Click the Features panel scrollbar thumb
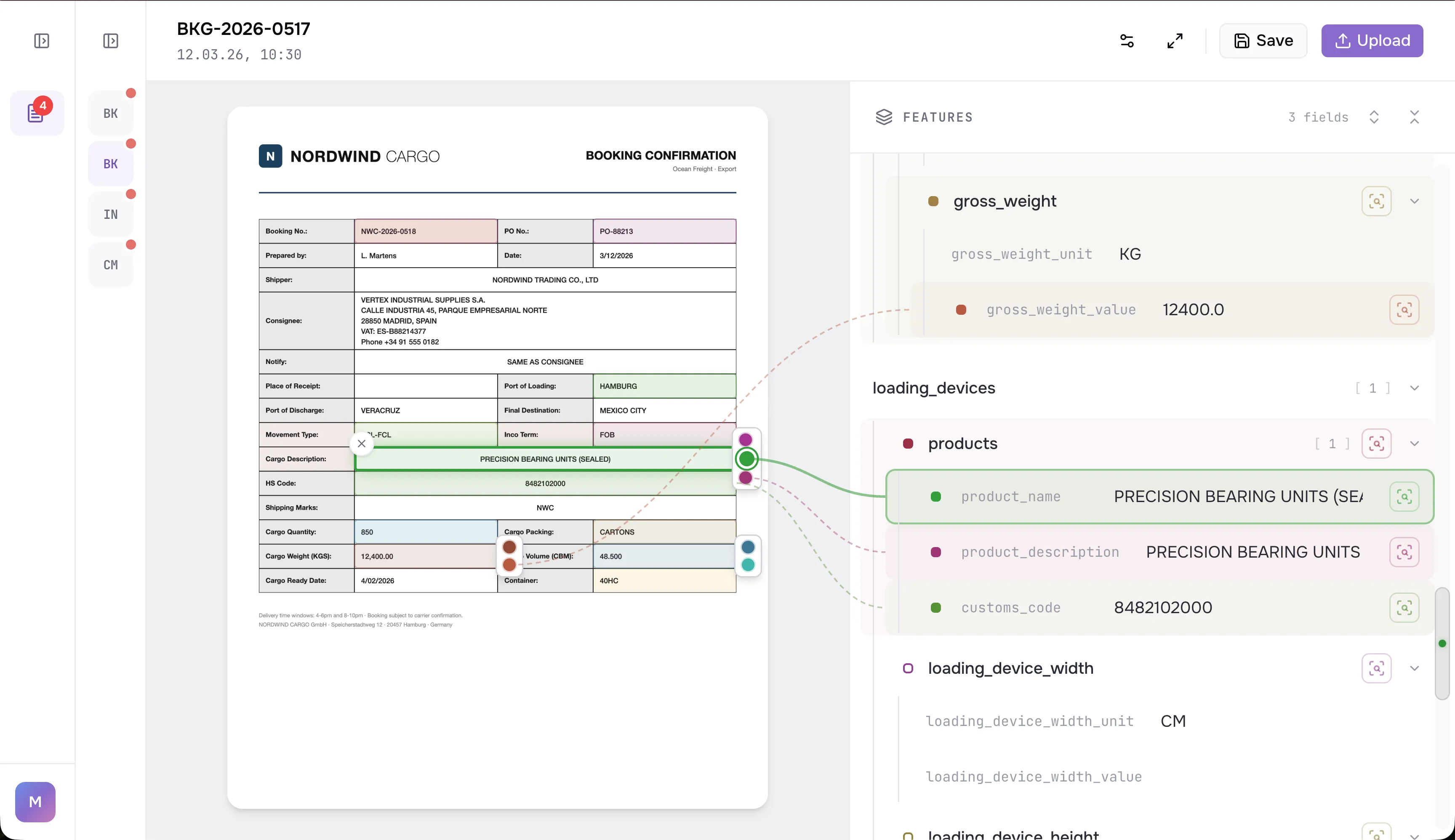Screen dimensions: 1455x840 [x=1442, y=643]
